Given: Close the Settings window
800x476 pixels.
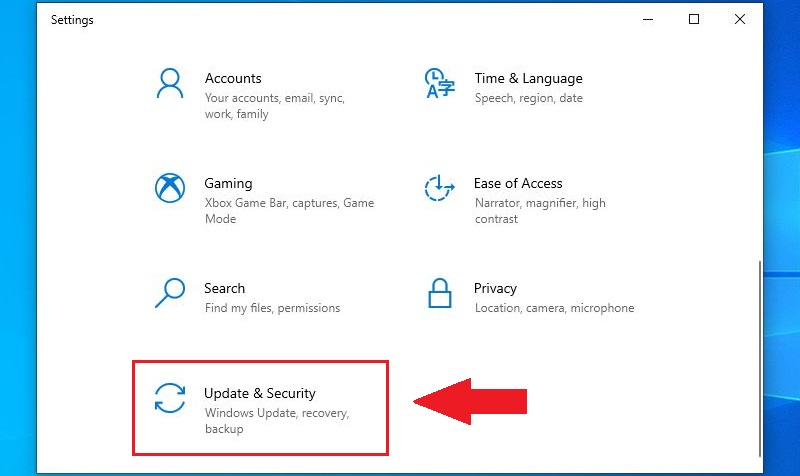Looking at the screenshot, I should [x=740, y=19].
